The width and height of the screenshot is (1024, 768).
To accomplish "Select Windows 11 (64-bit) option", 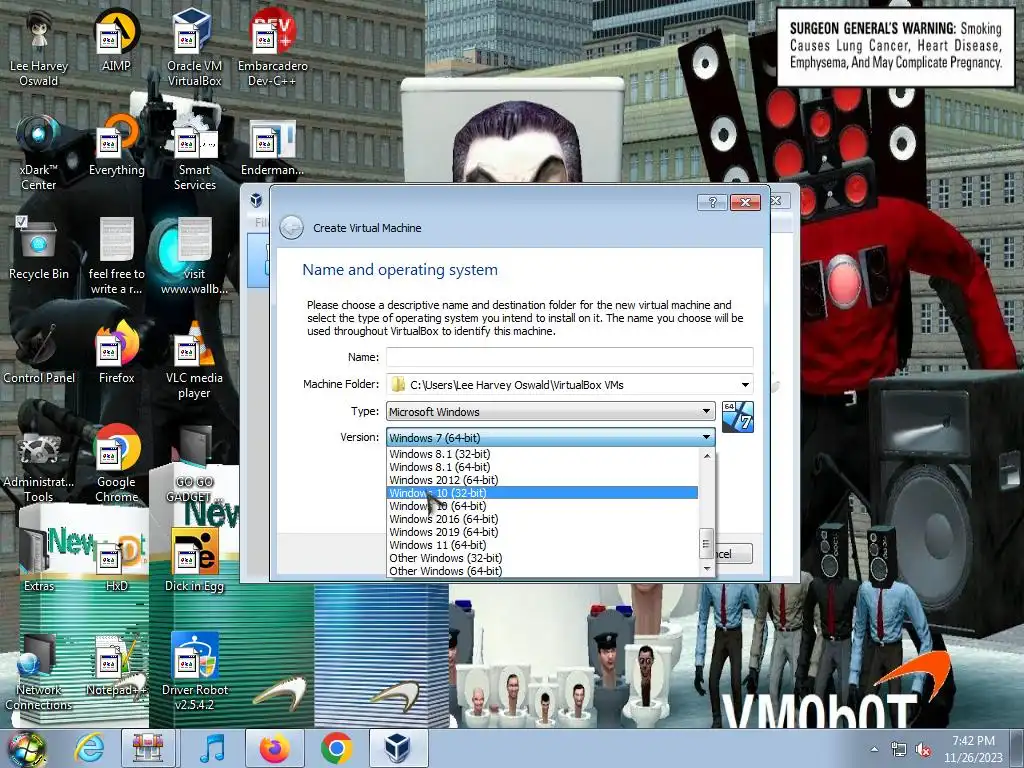I will point(543,545).
